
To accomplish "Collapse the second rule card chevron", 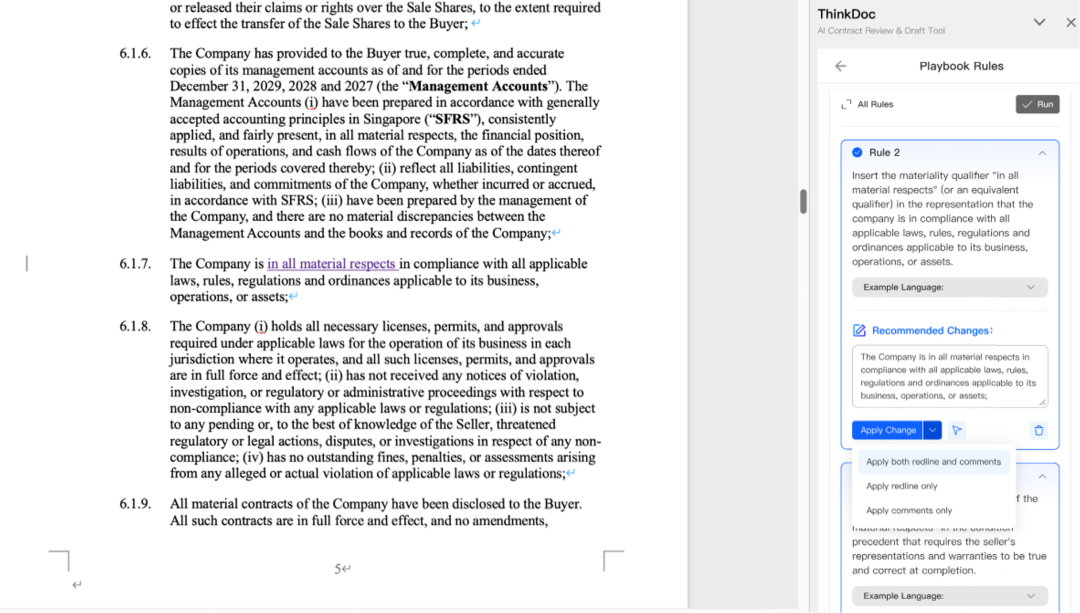I will coord(1042,477).
